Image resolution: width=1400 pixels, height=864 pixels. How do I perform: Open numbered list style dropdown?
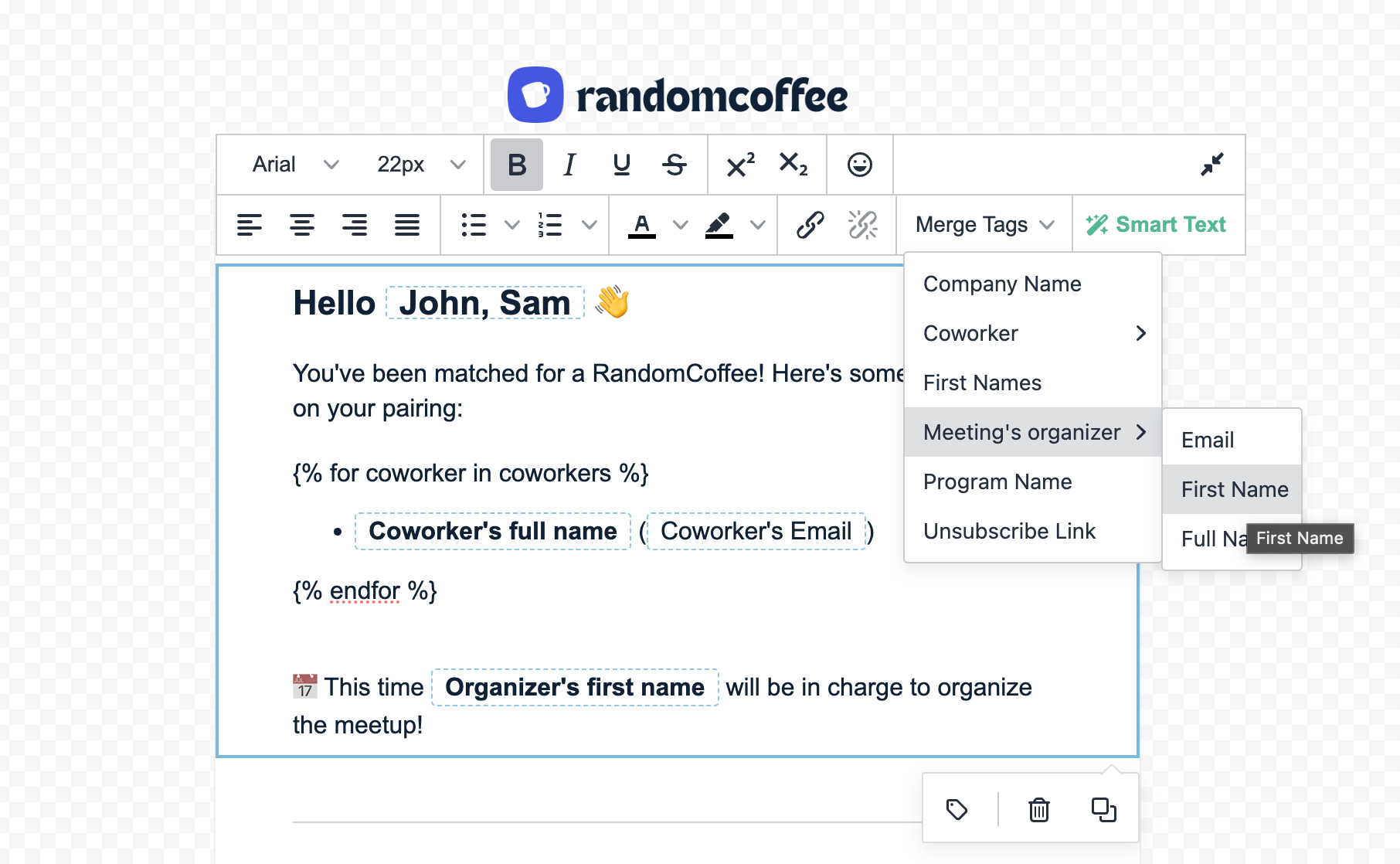[x=589, y=225]
